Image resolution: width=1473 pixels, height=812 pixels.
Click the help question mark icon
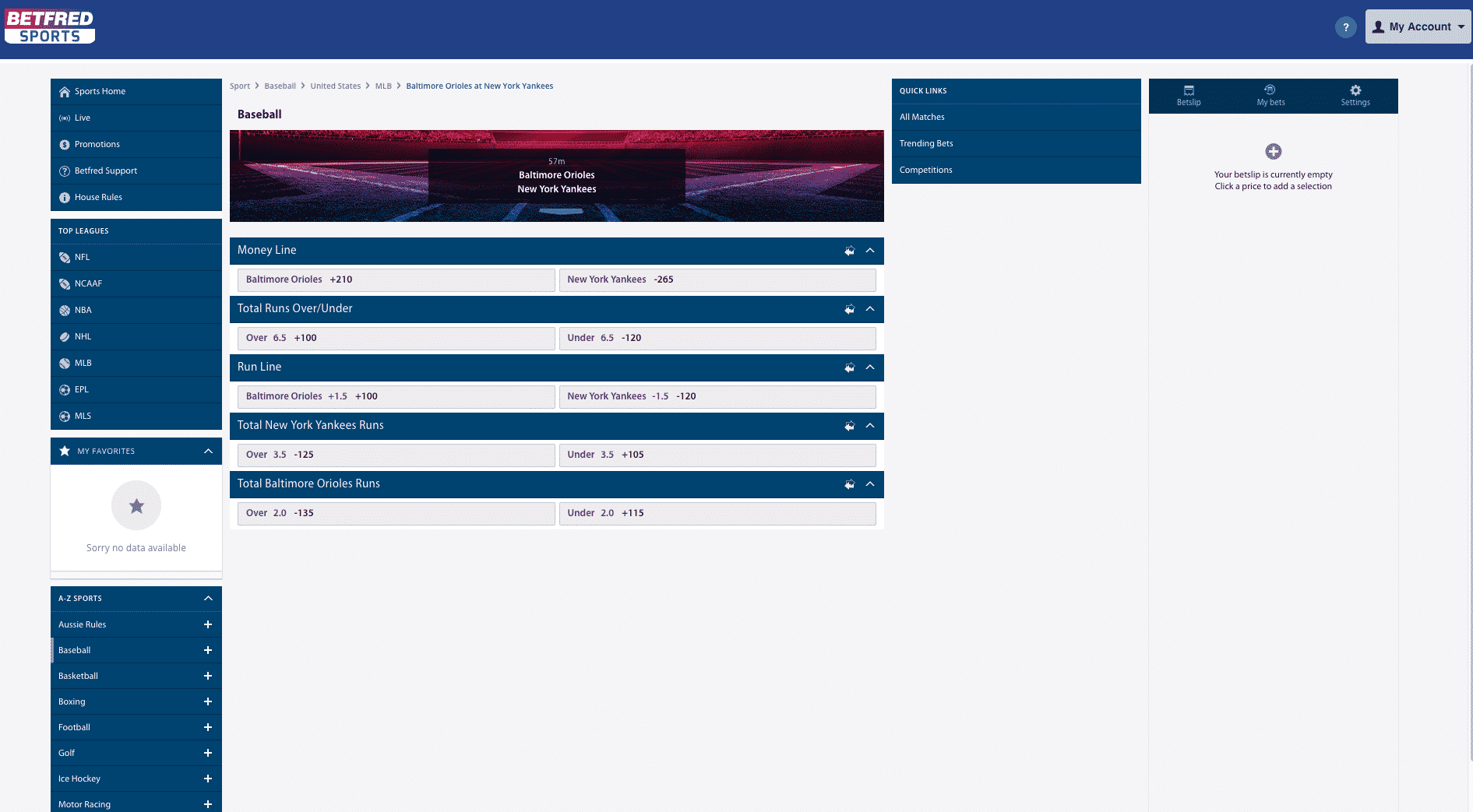pyautogui.click(x=1345, y=27)
